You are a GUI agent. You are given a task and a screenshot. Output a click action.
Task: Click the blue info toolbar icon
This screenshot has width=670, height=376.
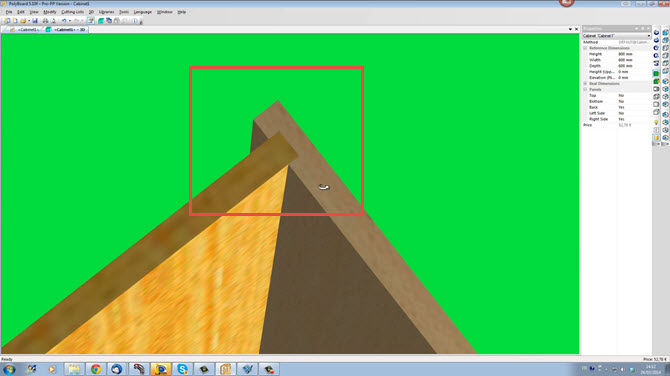tap(135, 21)
